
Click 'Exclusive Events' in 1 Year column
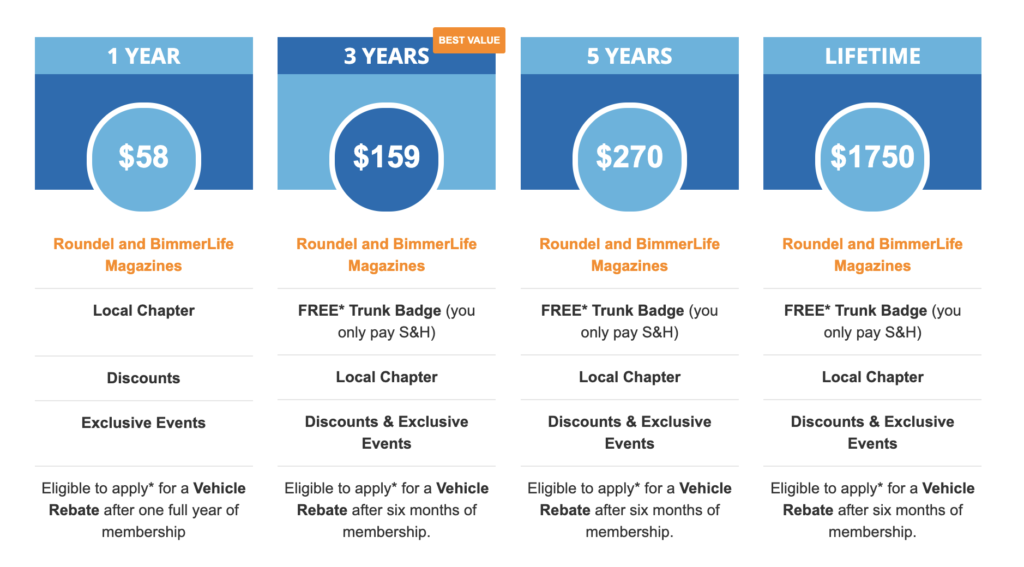point(144,423)
